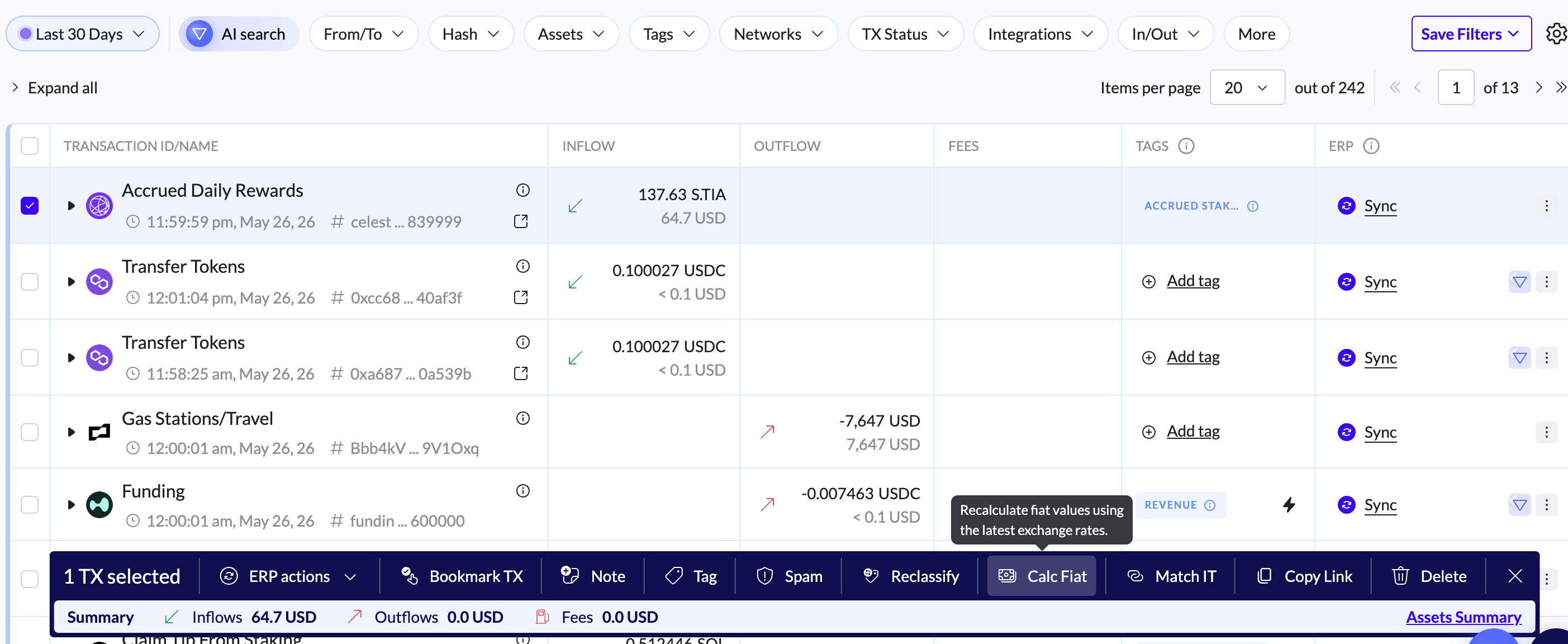Open the Last 30 Days date dropdown
1568x644 pixels.
coord(82,34)
